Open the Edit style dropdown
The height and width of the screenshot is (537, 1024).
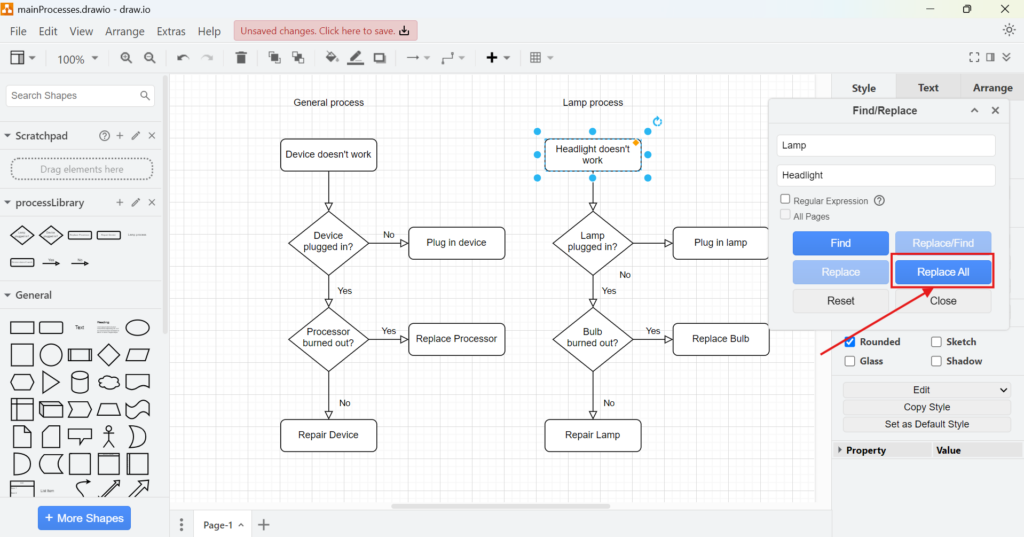[x=927, y=390]
